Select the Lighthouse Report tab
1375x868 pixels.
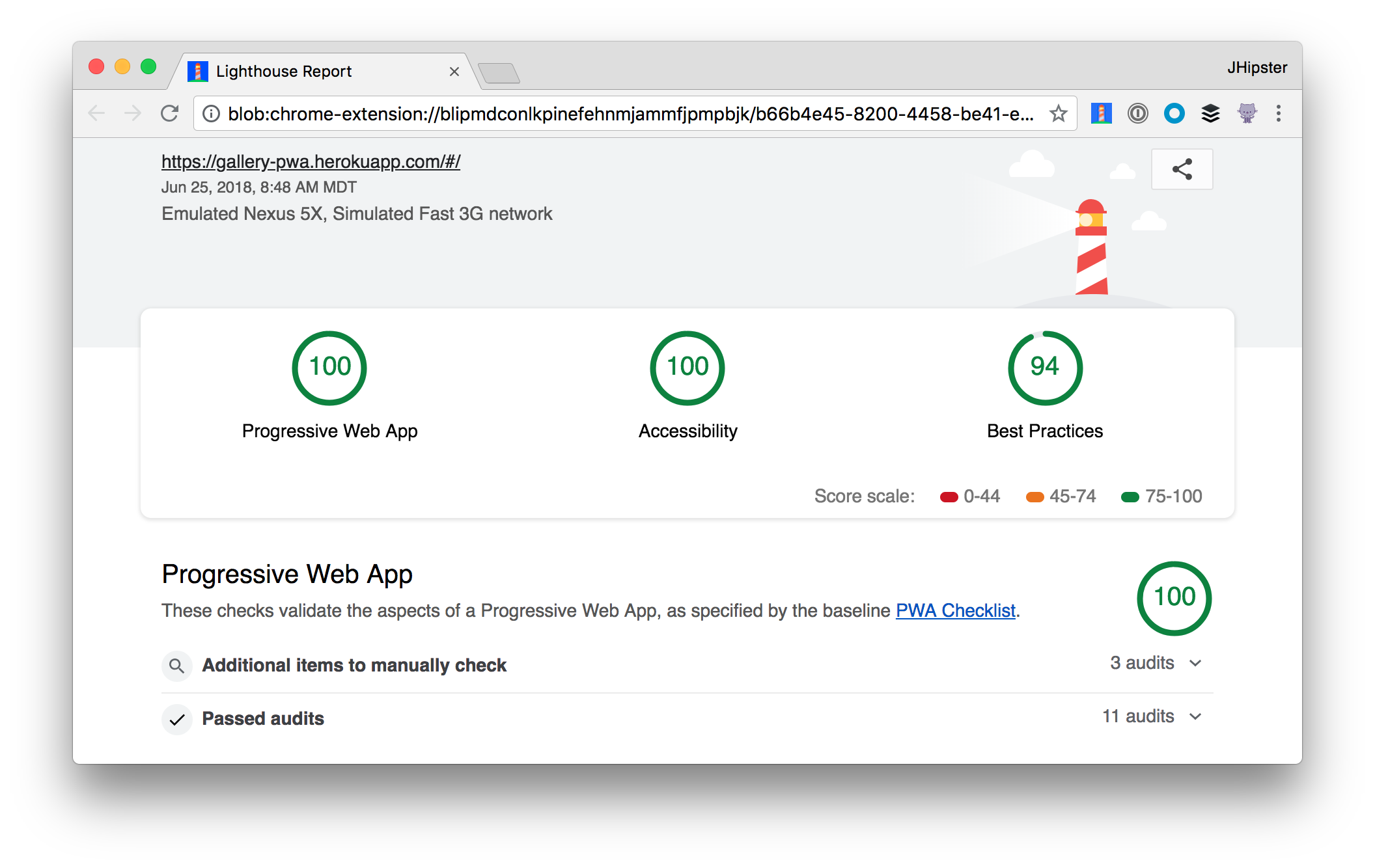coord(284,72)
